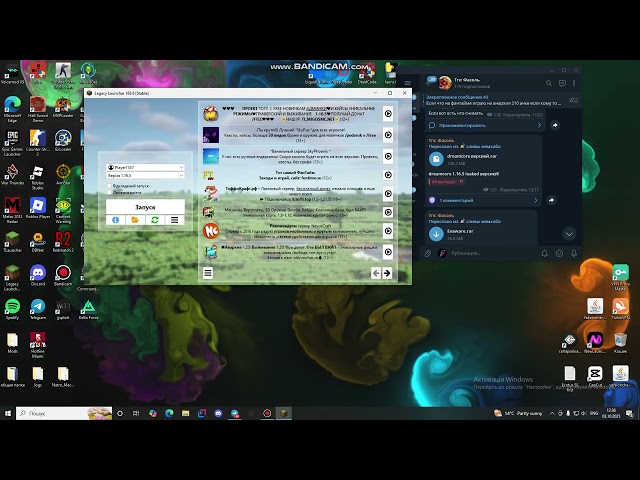Open launcher settings hamburger beside refresh
The width and height of the screenshot is (640, 480).
tap(174, 220)
